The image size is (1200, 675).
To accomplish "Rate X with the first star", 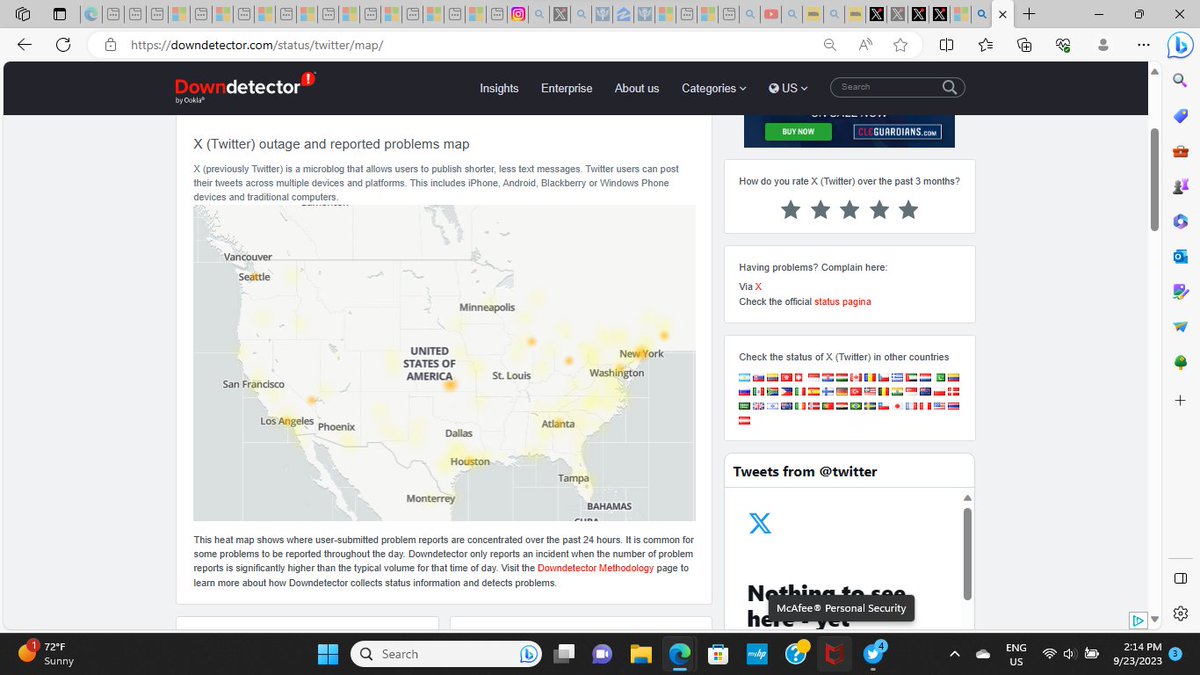I will point(790,210).
